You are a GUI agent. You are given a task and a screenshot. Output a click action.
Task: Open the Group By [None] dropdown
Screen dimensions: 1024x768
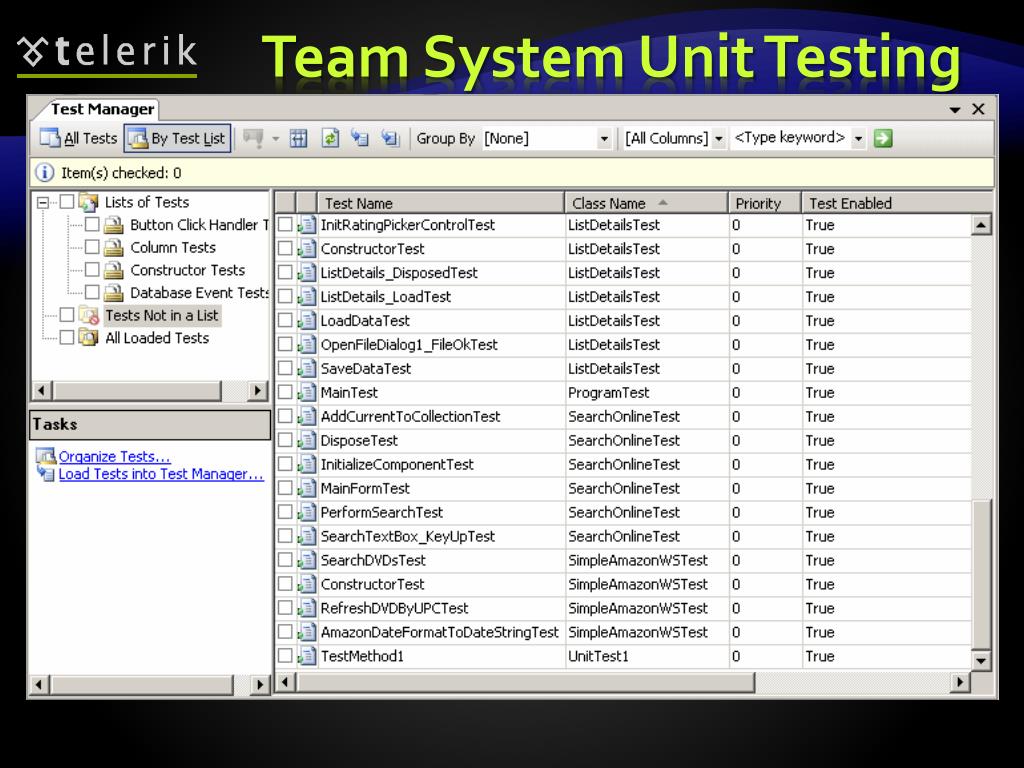[x=604, y=138]
